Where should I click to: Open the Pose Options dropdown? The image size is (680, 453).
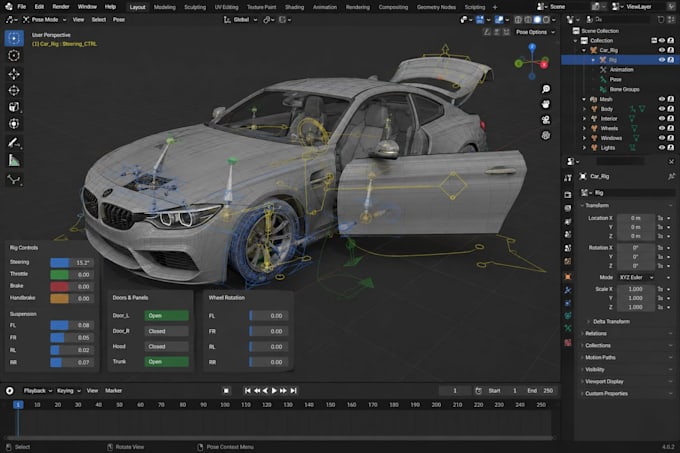pyautogui.click(x=535, y=32)
